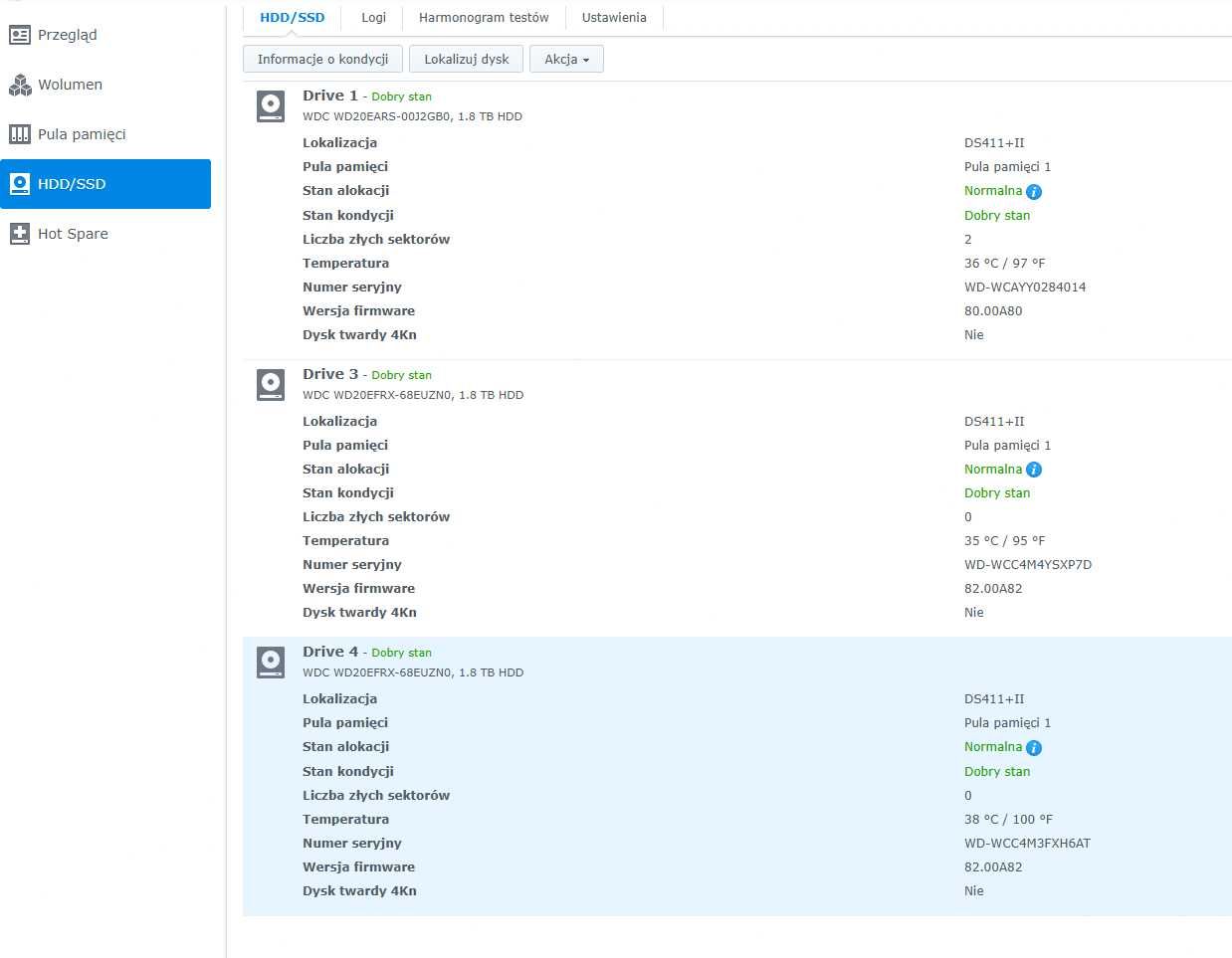Click Drive 1 allocation status info icon
The height and width of the screenshot is (958, 1232).
pos(1034,192)
